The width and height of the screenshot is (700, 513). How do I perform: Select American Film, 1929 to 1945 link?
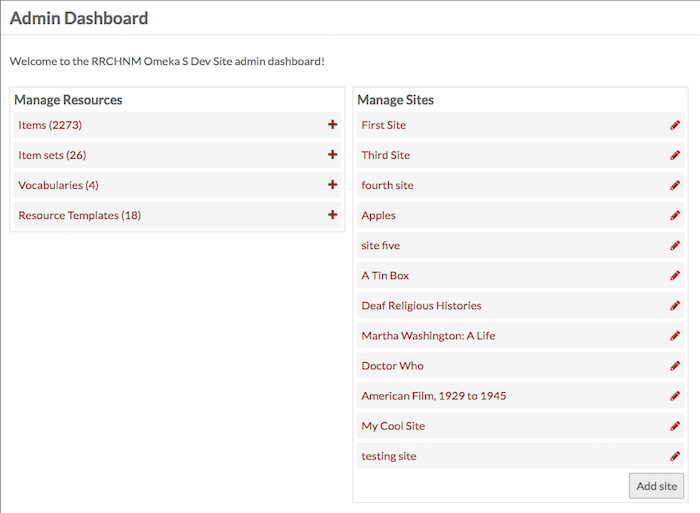(x=434, y=396)
